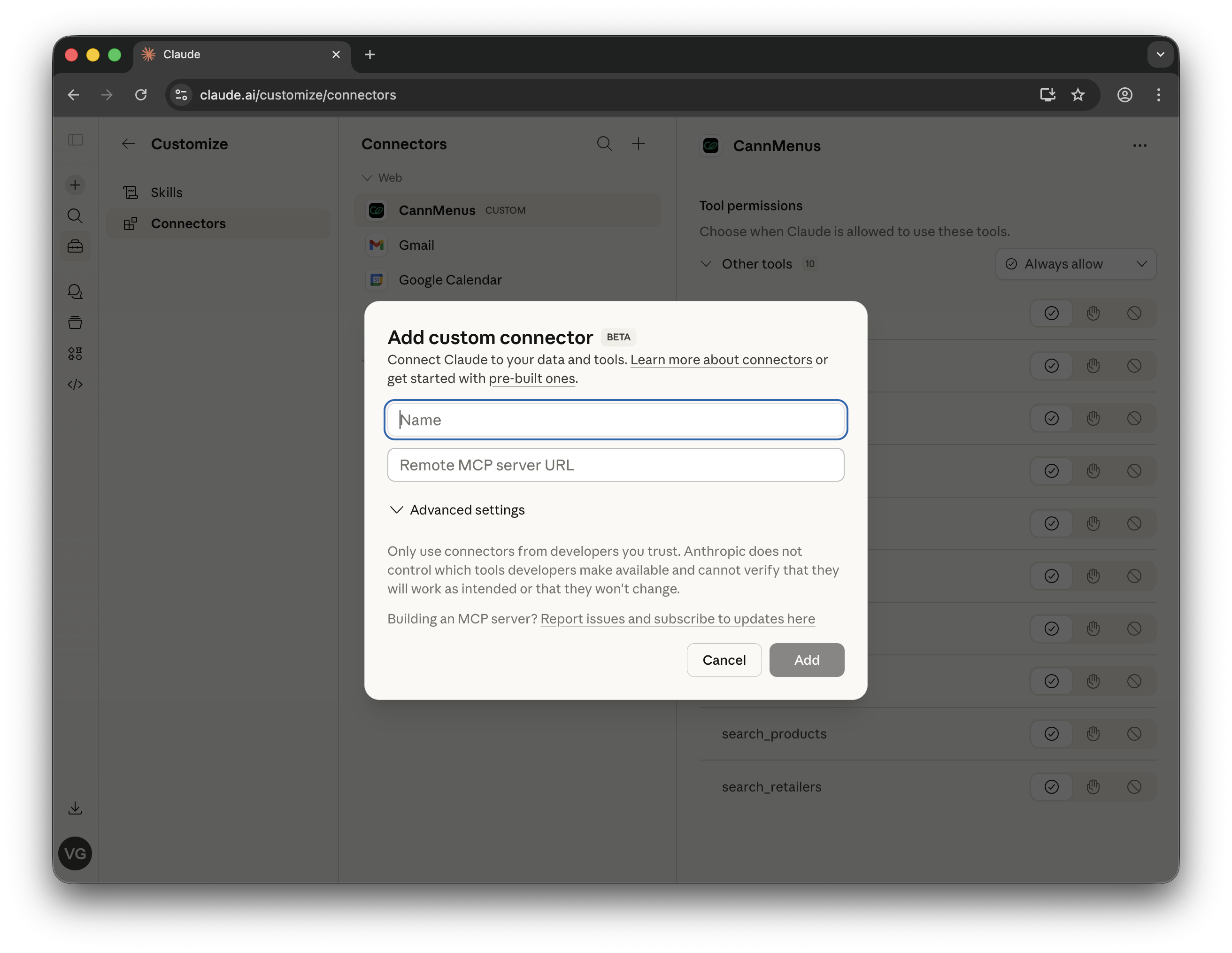
Task: Open the CannMenus options with the ellipsis icon
Action: click(1139, 146)
